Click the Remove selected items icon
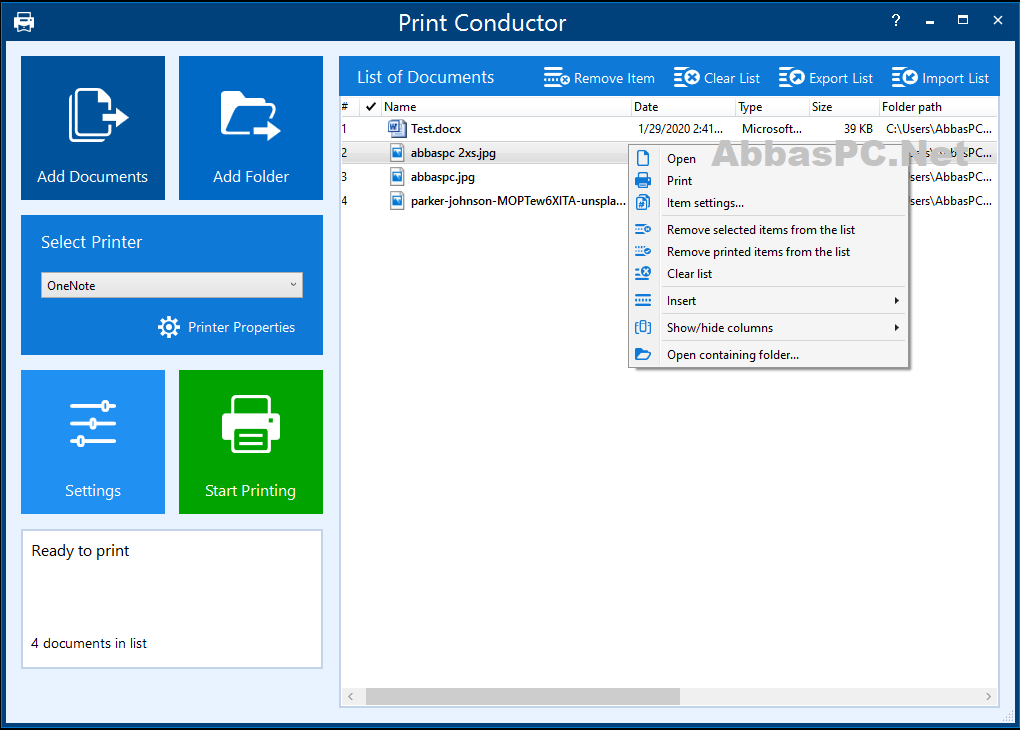 [643, 229]
